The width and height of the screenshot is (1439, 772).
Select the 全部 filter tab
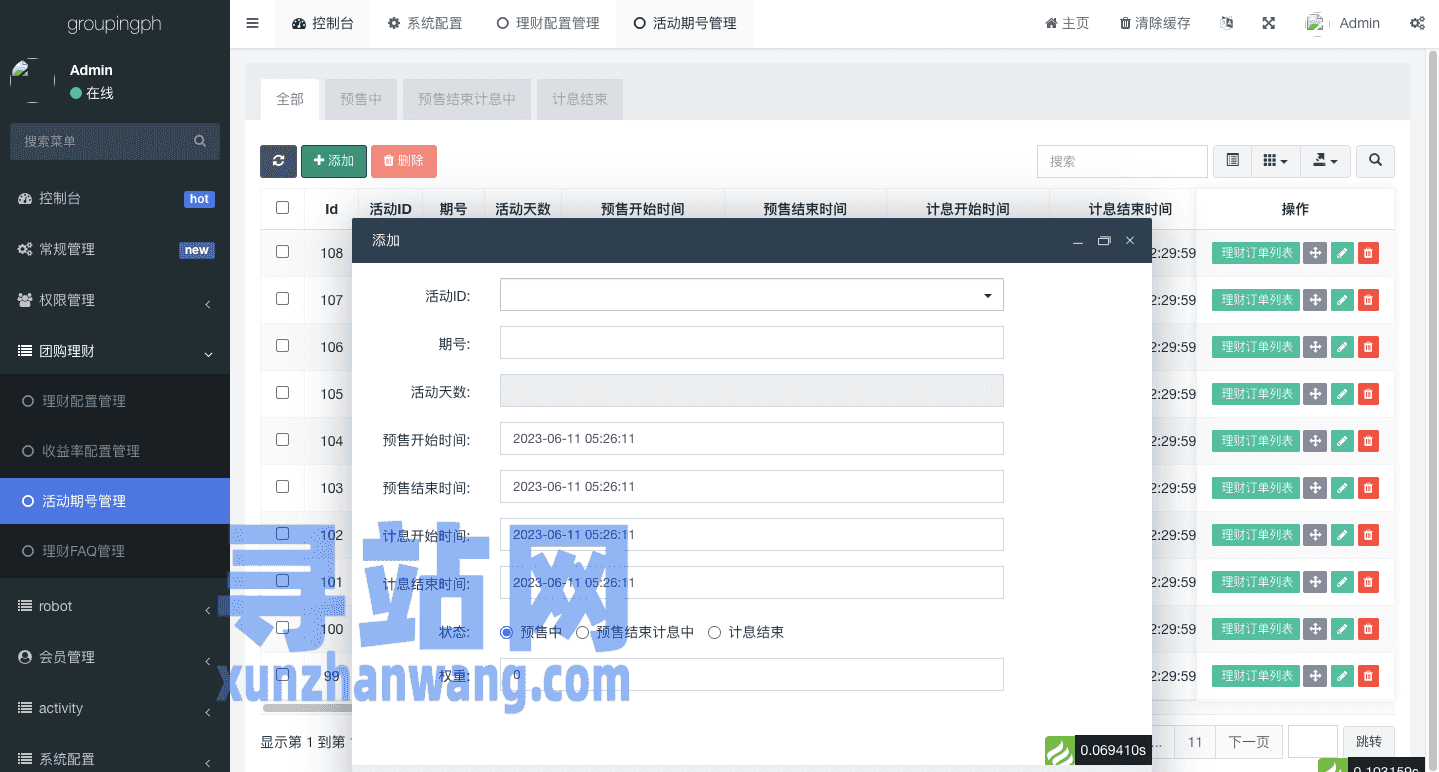click(x=290, y=99)
